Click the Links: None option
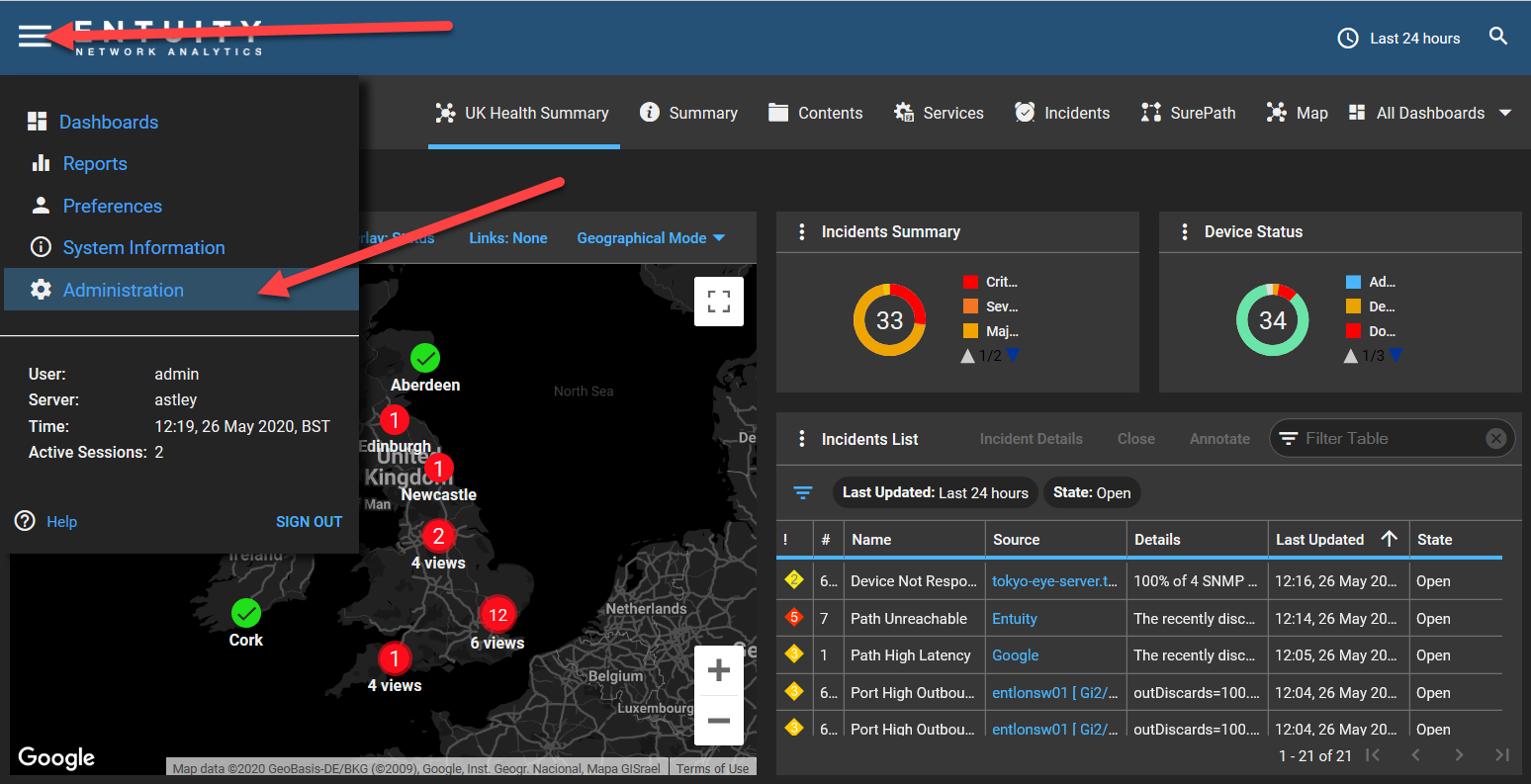This screenshot has height=784, width=1531. tap(508, 237)
